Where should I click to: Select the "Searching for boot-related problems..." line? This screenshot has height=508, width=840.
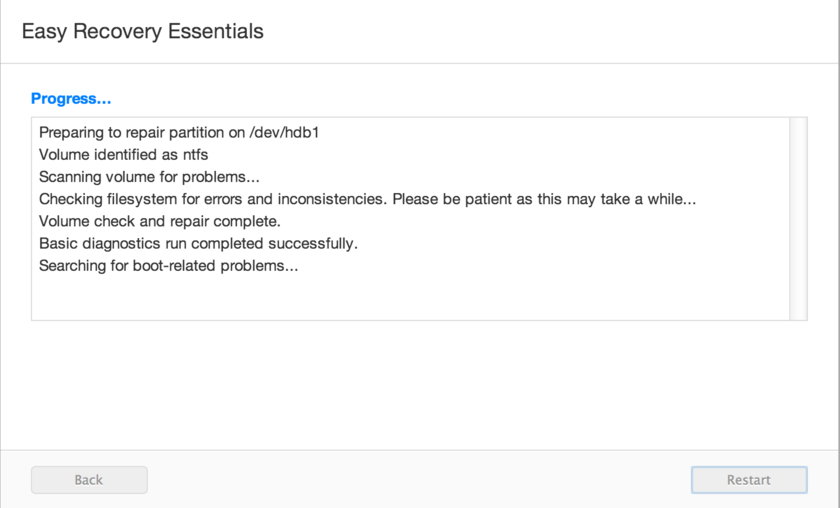tap(169, 266)
